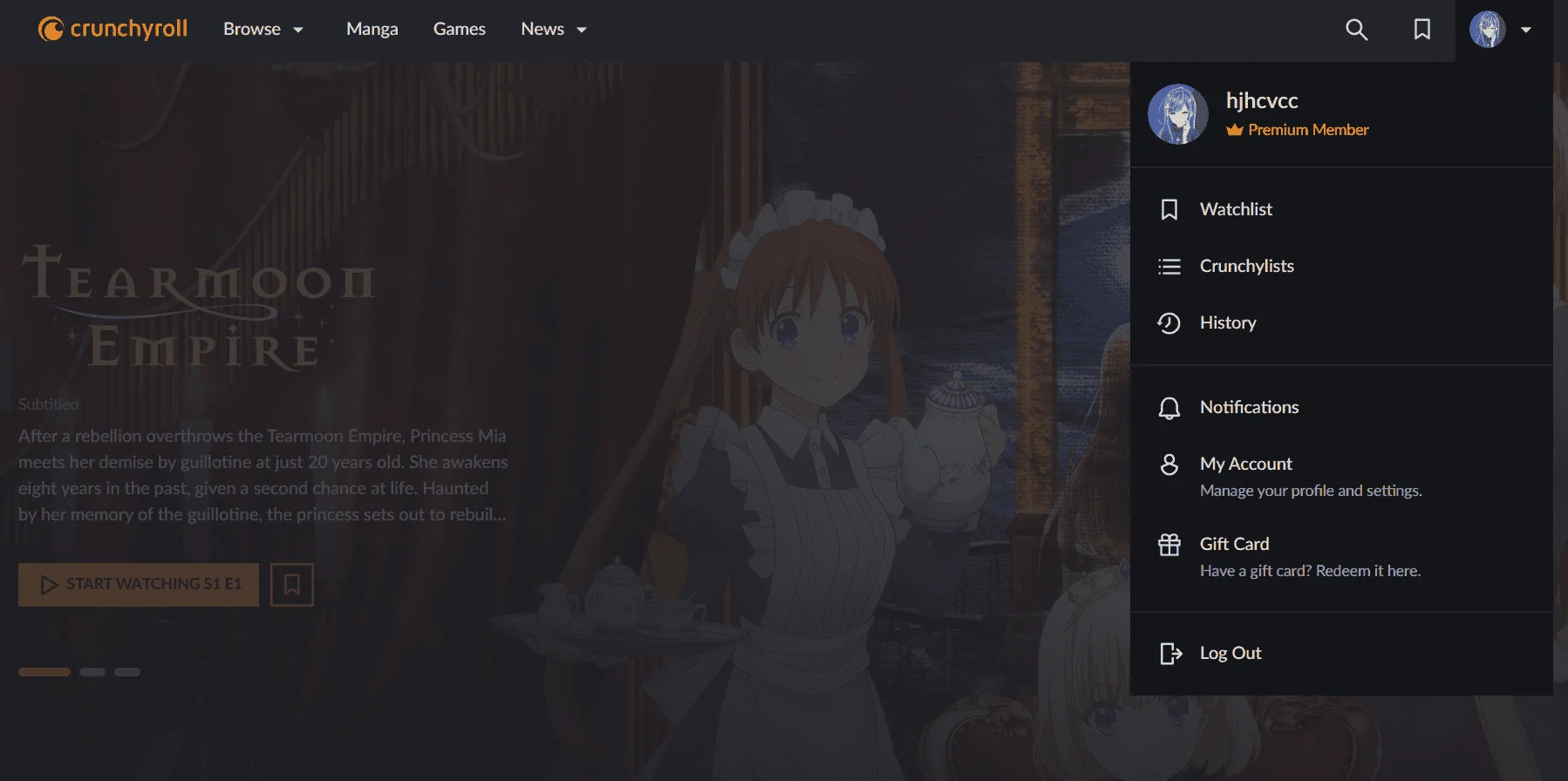Open Crunchylists from account menu
Screen dimensions: 1568x781
click(x=1341, y=266)
